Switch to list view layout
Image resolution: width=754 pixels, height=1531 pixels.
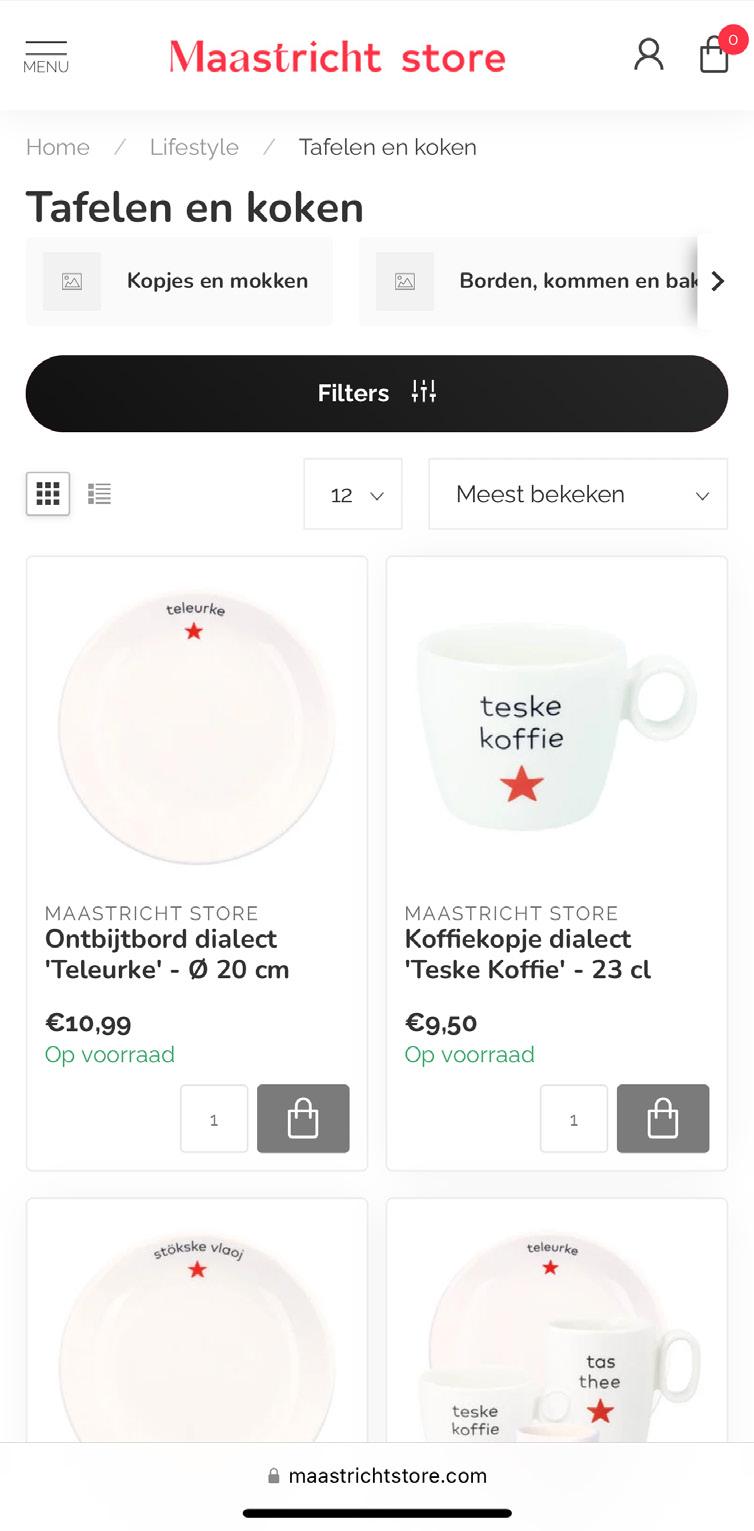(99, 493)
